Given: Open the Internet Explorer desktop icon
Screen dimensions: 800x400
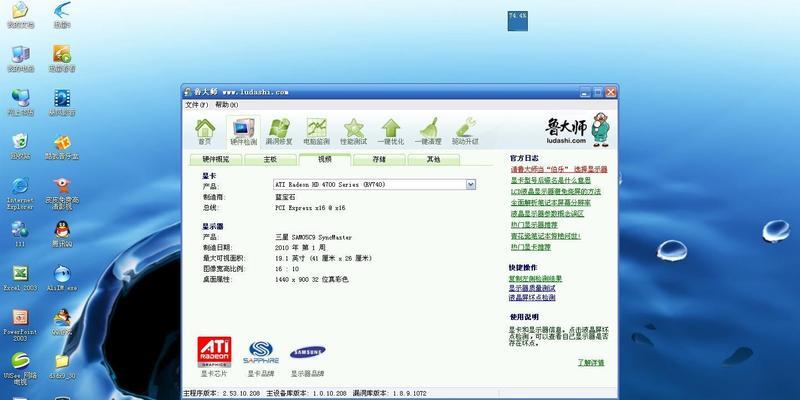Looking at the screenshot, I should pyautogui.click(x=20, y=193).
